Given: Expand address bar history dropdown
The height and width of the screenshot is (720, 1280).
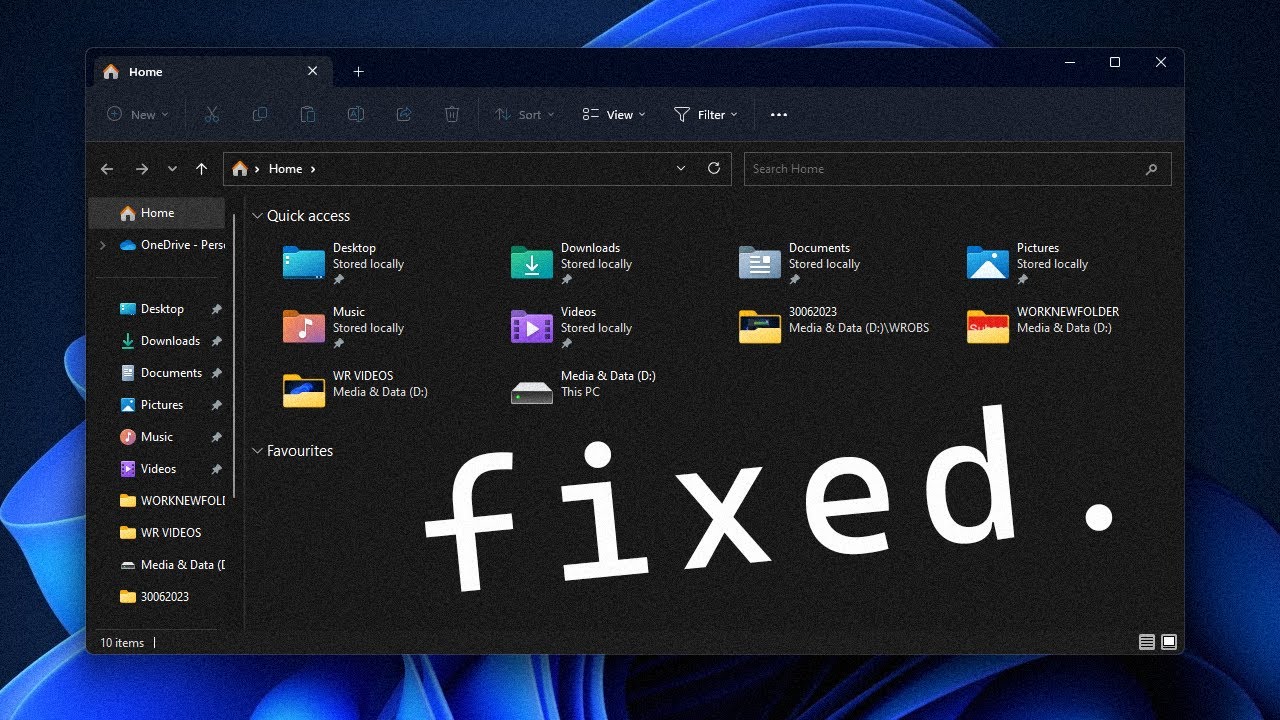Looking at the screenshot, I should (682, 169).
